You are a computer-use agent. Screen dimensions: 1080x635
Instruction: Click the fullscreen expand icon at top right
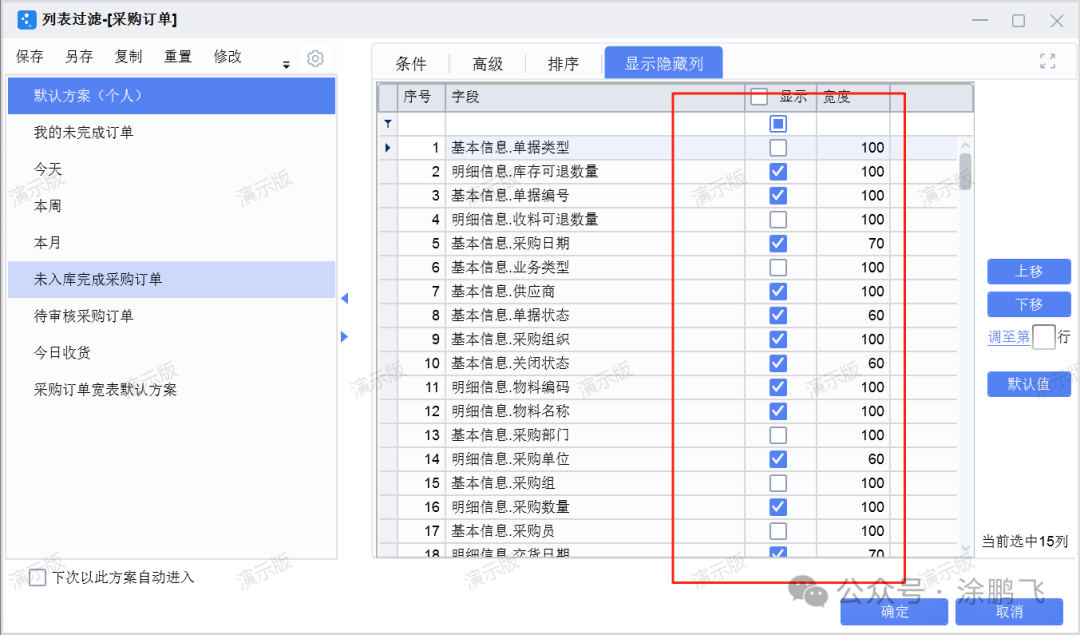(x=1047, y=61)
